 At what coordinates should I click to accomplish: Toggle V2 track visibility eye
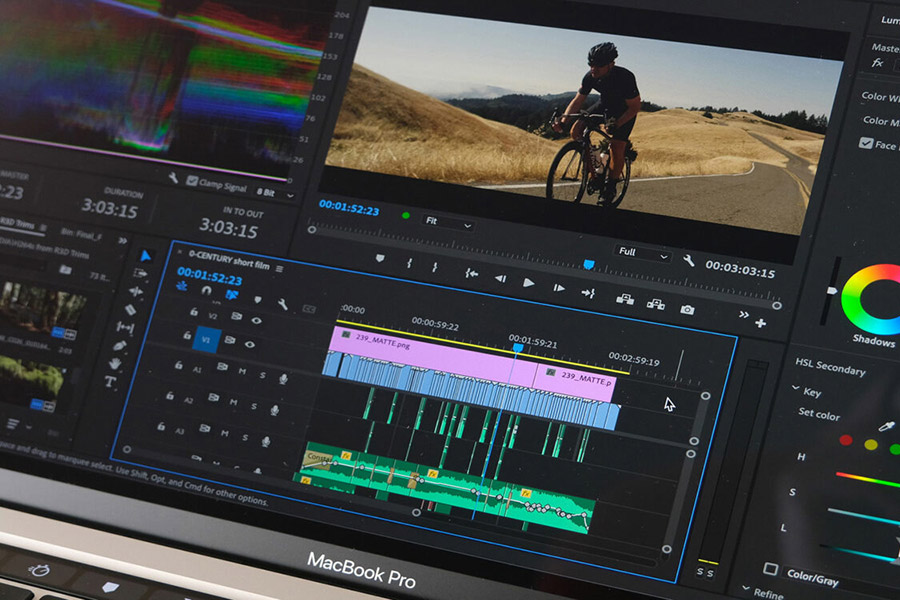tap(256, 320)
